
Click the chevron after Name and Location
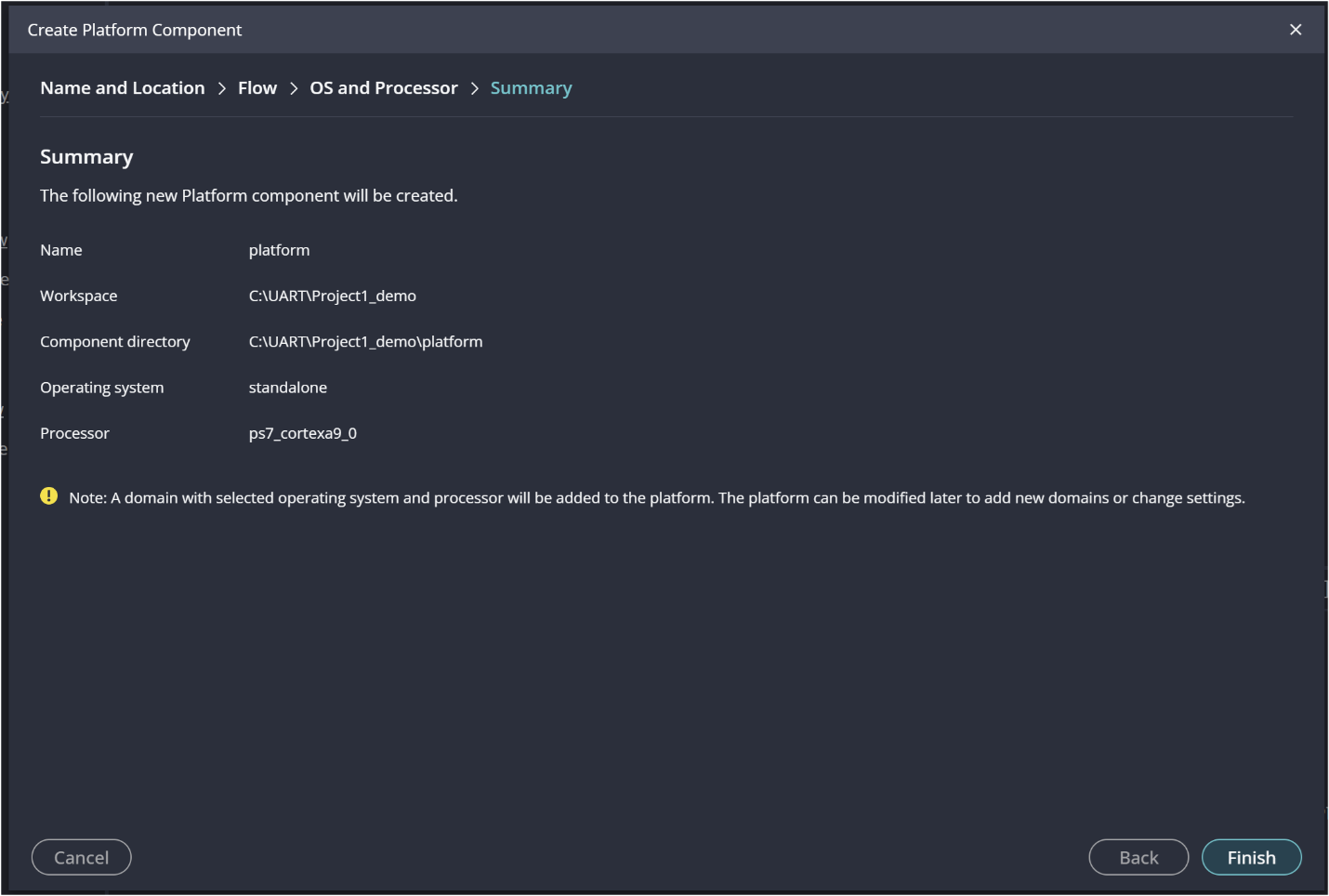[221, 87]
